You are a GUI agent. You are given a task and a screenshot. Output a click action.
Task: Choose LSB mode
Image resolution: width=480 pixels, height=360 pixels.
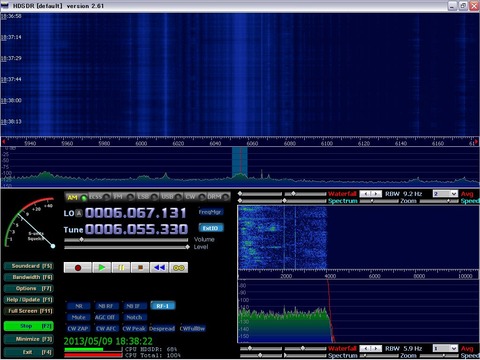tap(147, 197)
